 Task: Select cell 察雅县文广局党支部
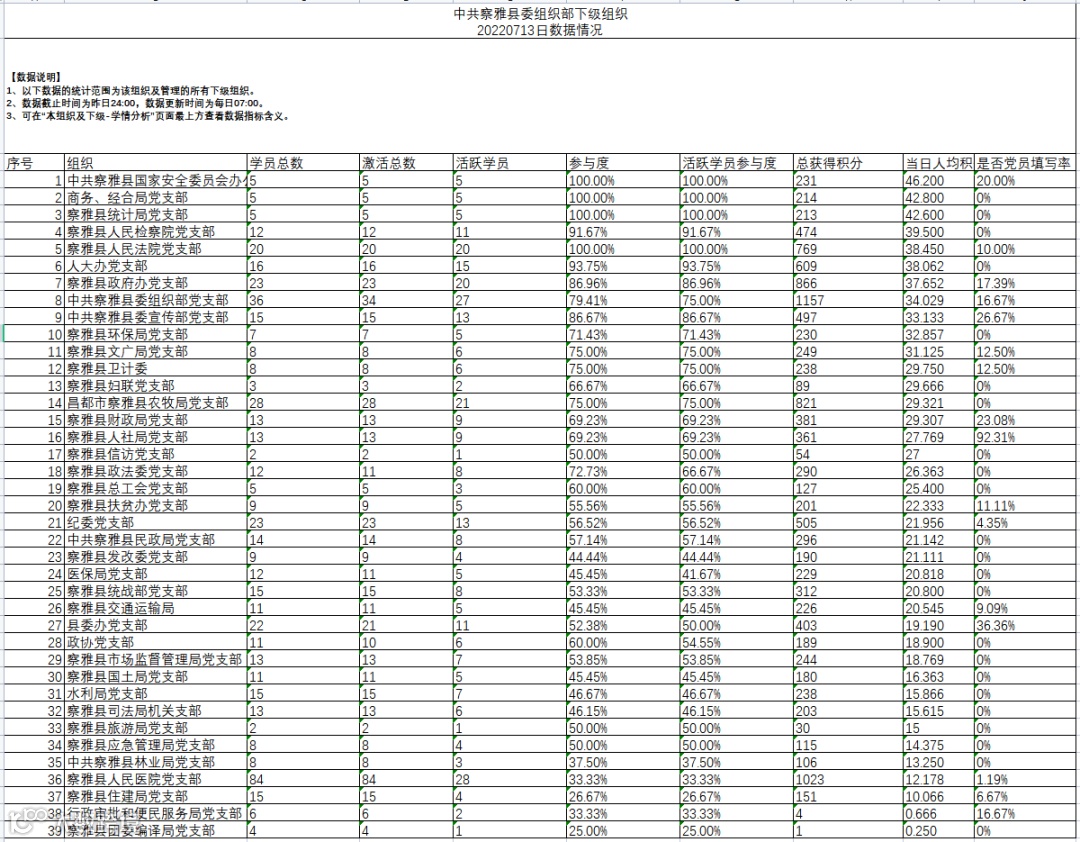pos(156,351)
